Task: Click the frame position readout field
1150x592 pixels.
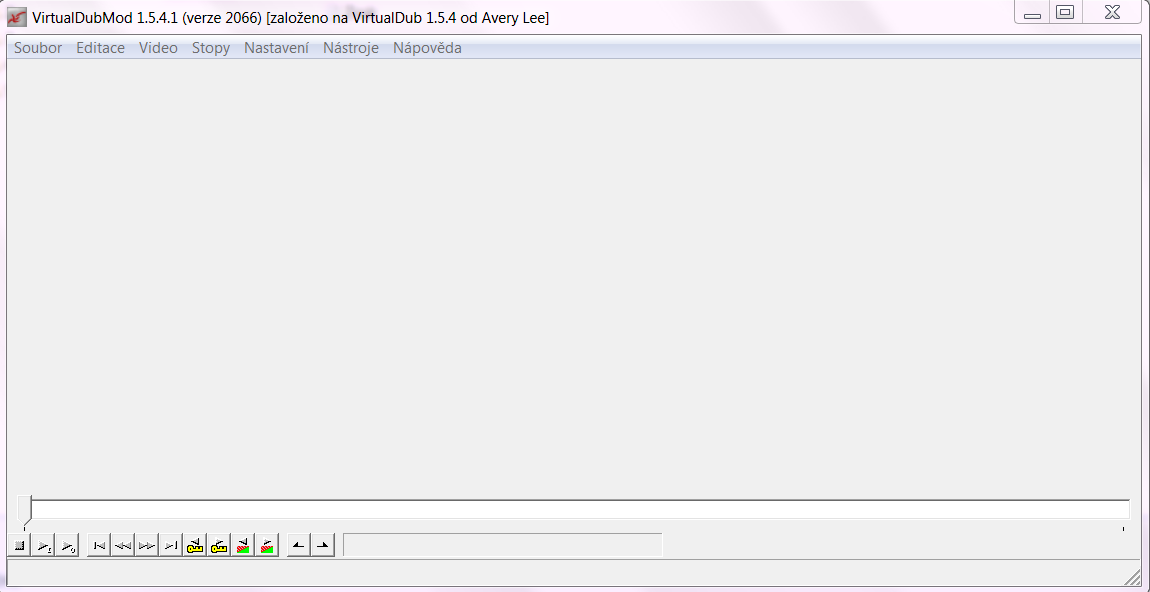Action: click(502, 545)
